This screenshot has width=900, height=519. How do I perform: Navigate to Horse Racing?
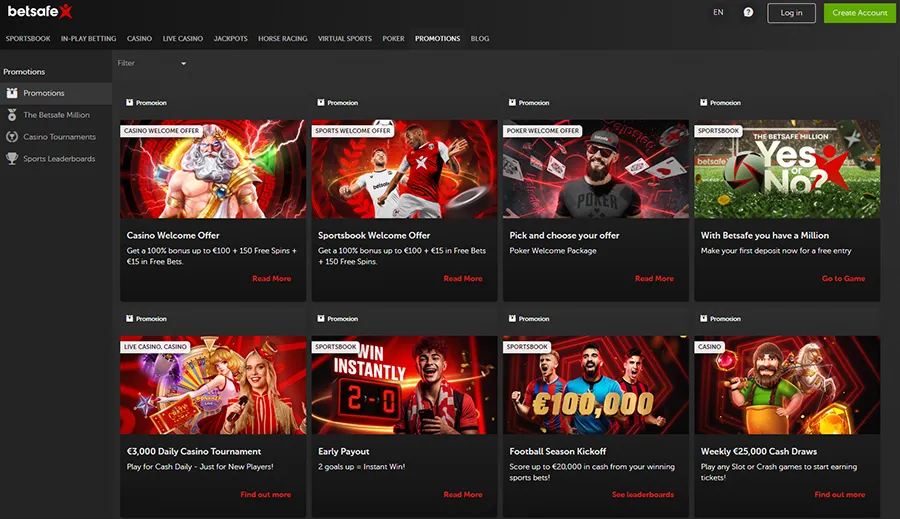[282, 38]
